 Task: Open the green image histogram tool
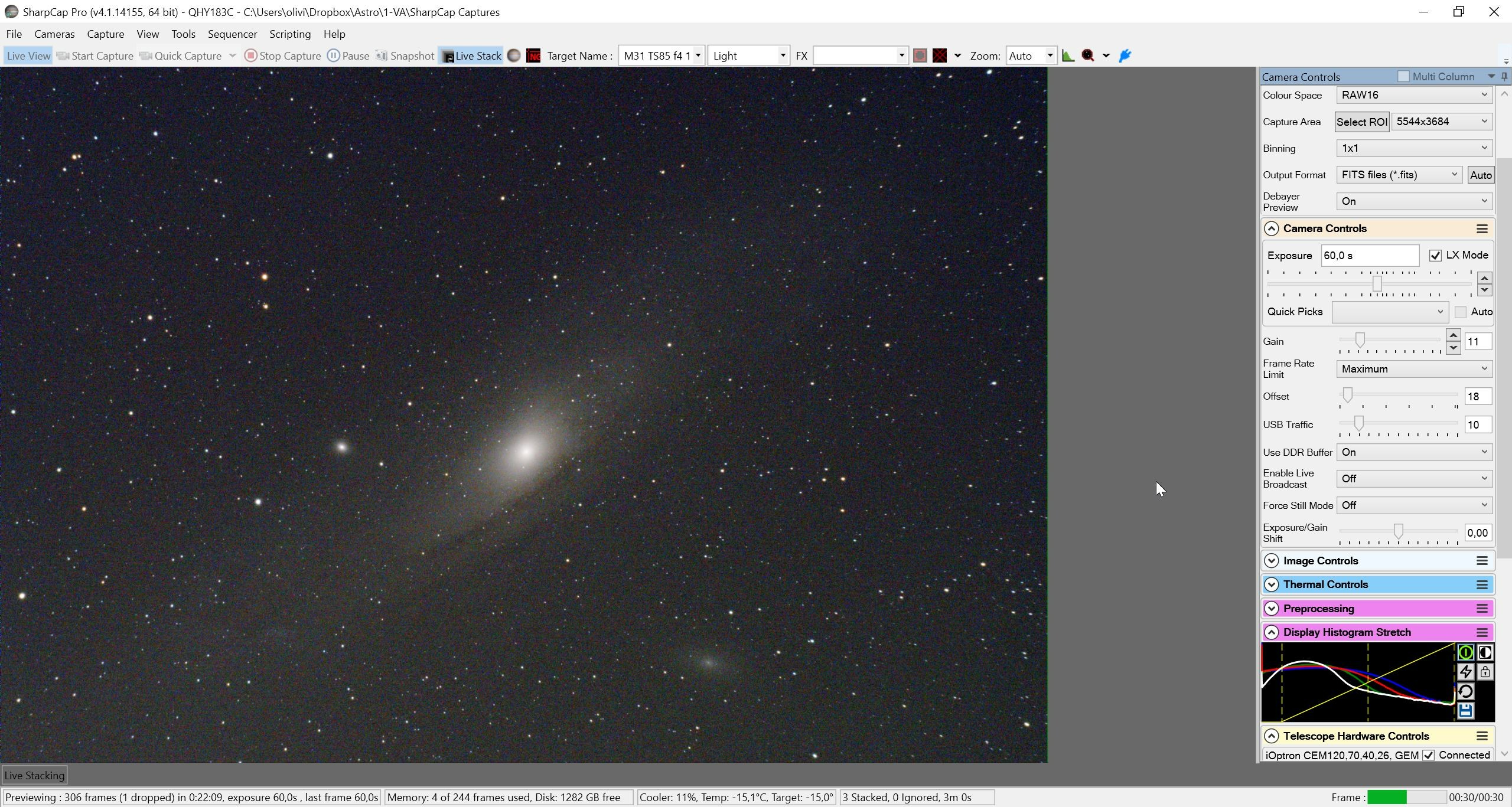tap(1068, 55)
